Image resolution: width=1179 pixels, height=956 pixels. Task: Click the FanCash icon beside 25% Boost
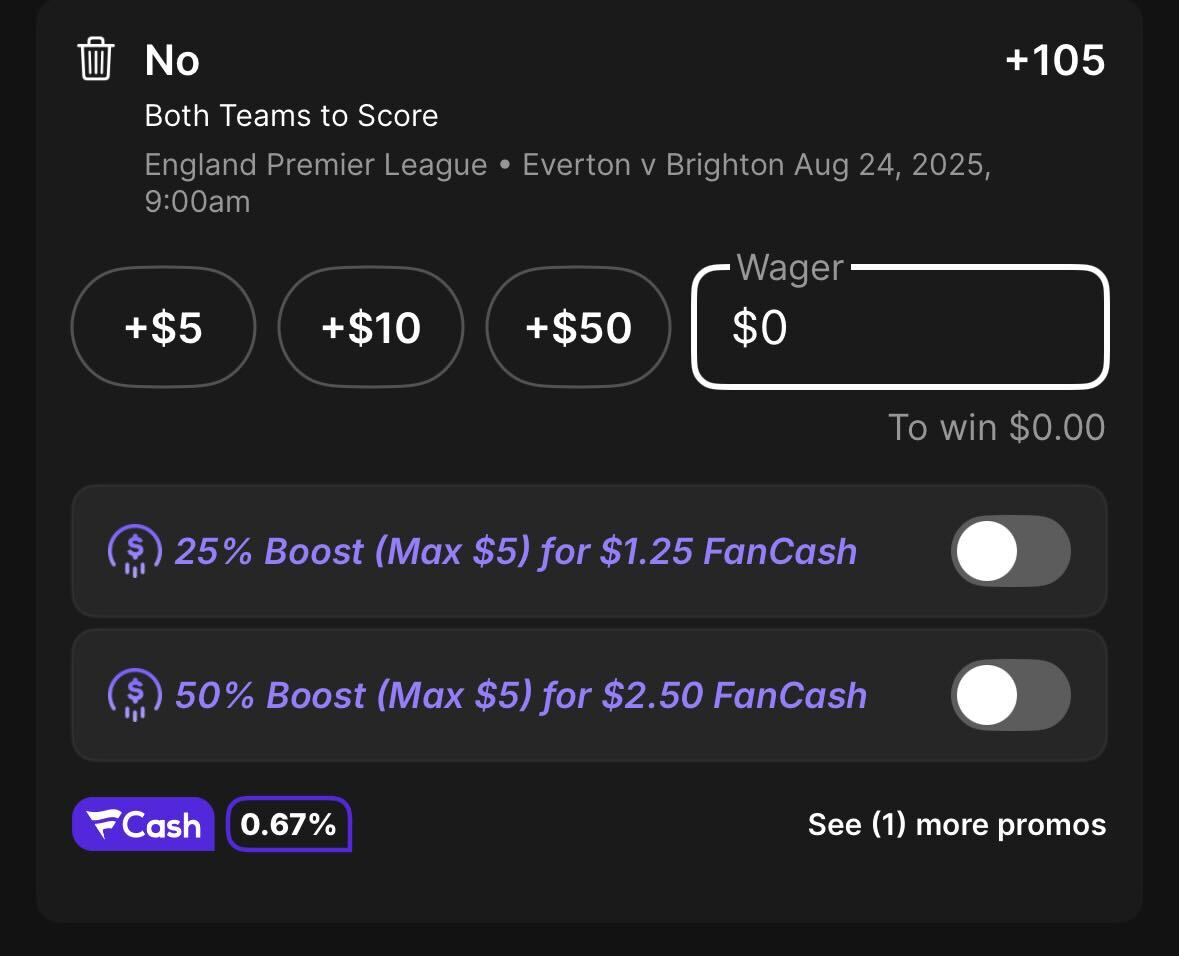pyautogui.click(x=135, y=551)
